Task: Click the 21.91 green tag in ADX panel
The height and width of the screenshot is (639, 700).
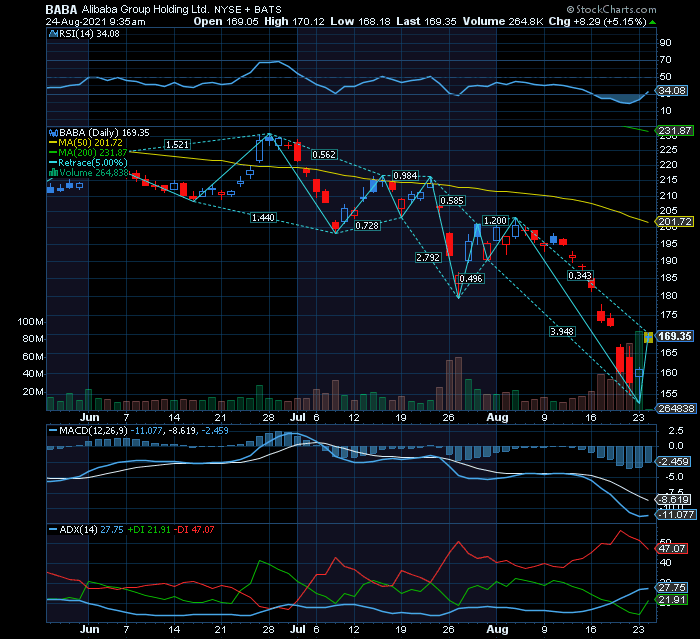Action: pyautogui.click(x=672, y=600)
